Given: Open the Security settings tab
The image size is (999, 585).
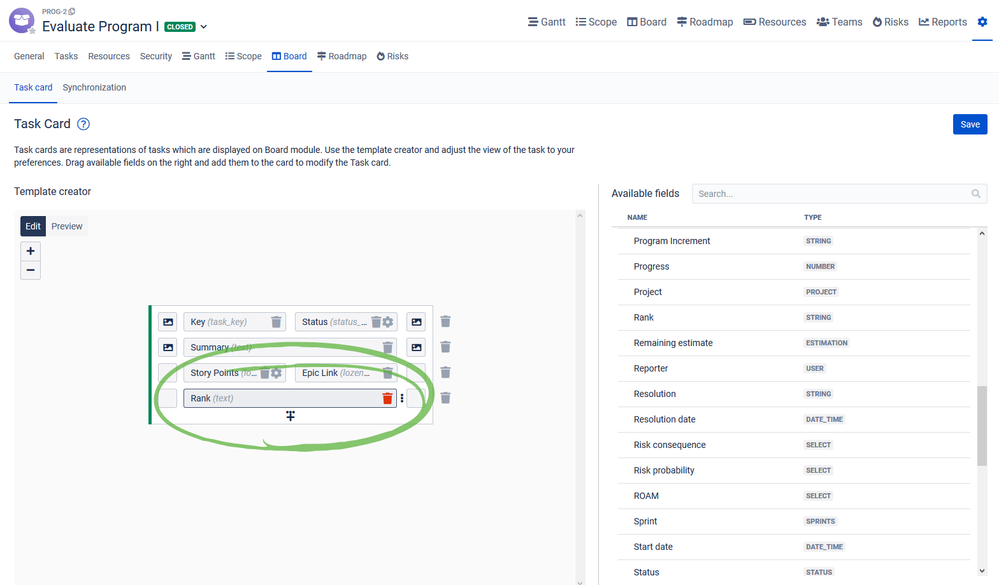Looking at the screenshot, I should [156, 56].
